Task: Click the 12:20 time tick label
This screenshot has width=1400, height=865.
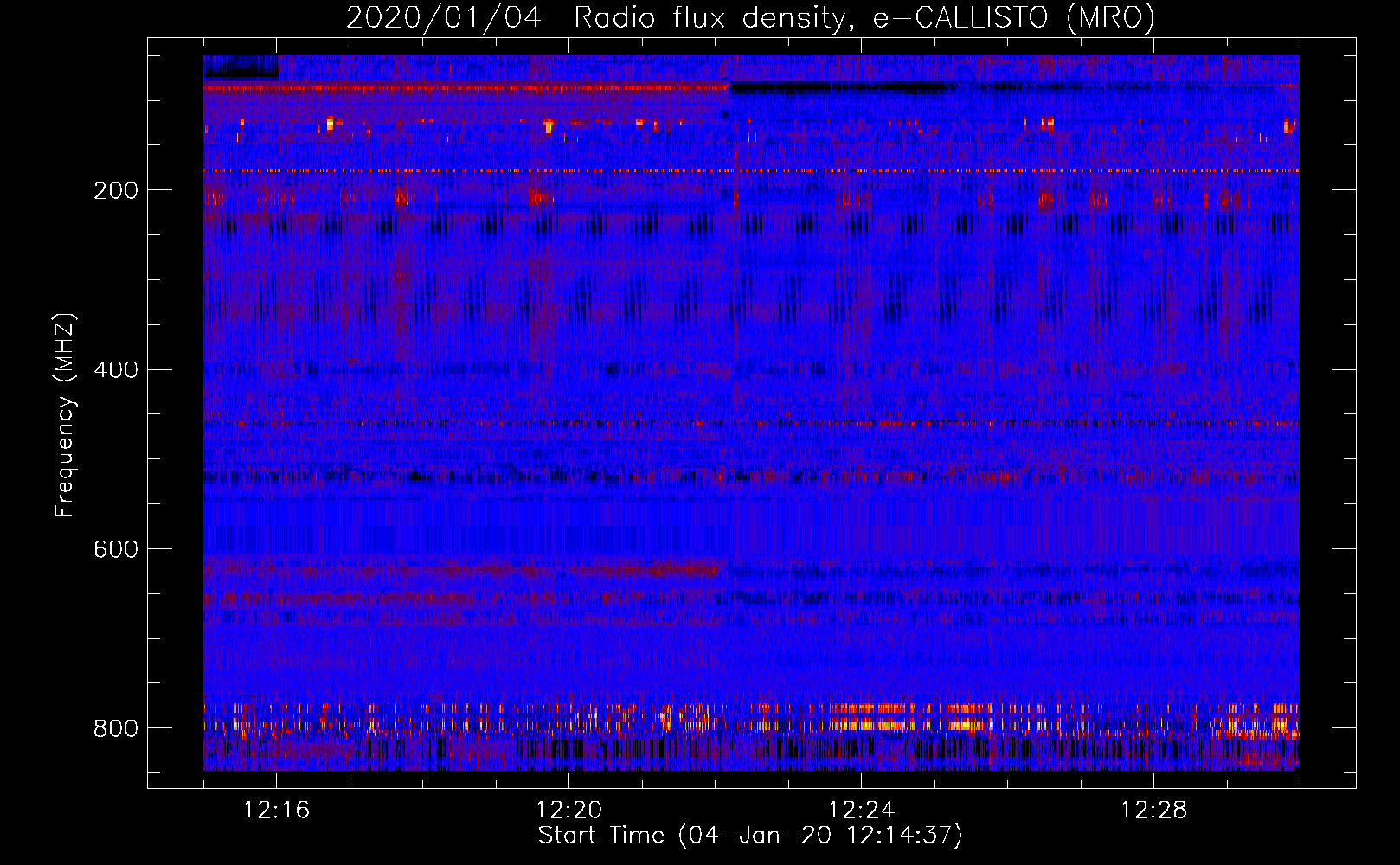Action: pos(569,811)
